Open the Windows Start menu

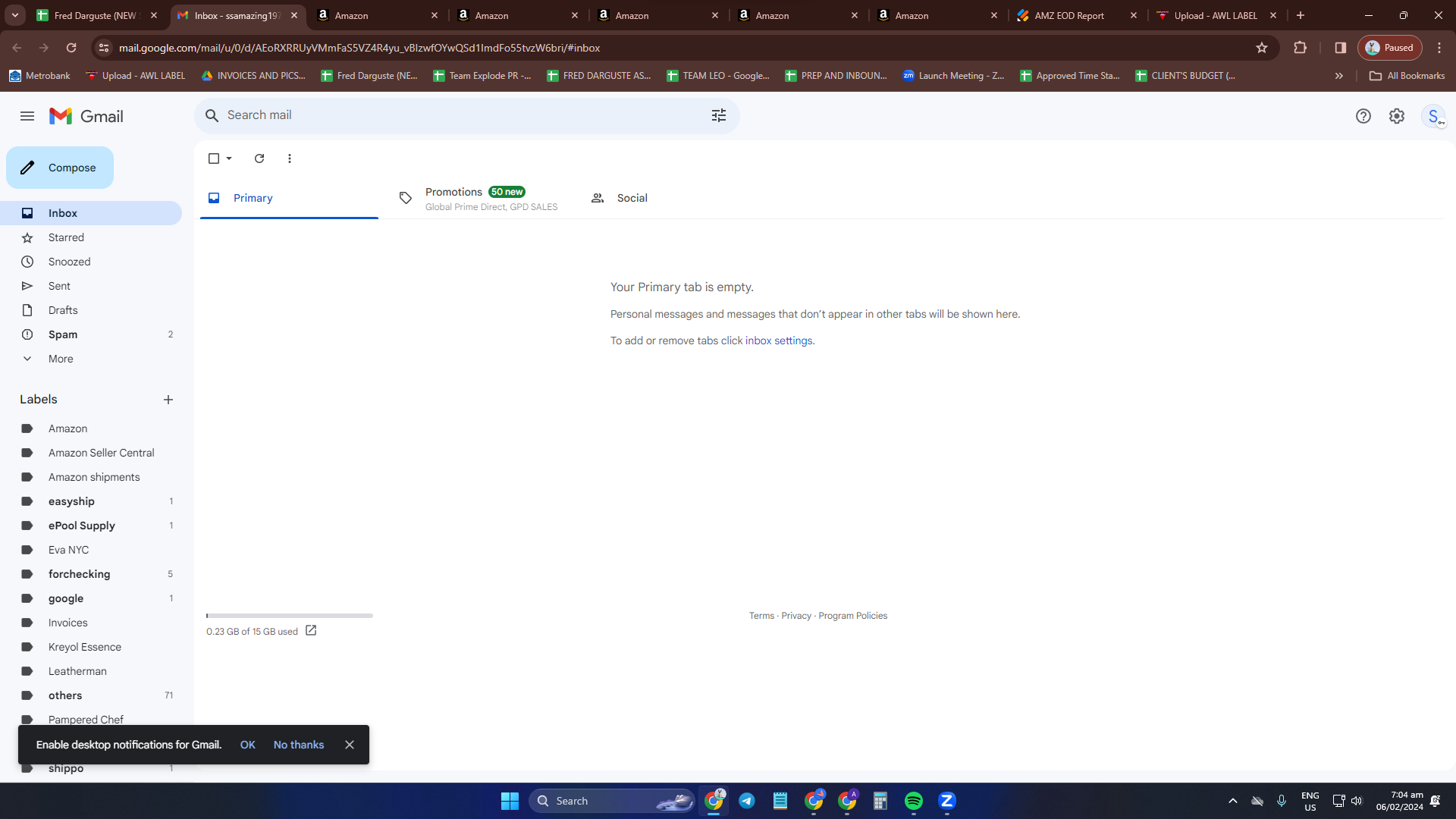tap(510, 801)
